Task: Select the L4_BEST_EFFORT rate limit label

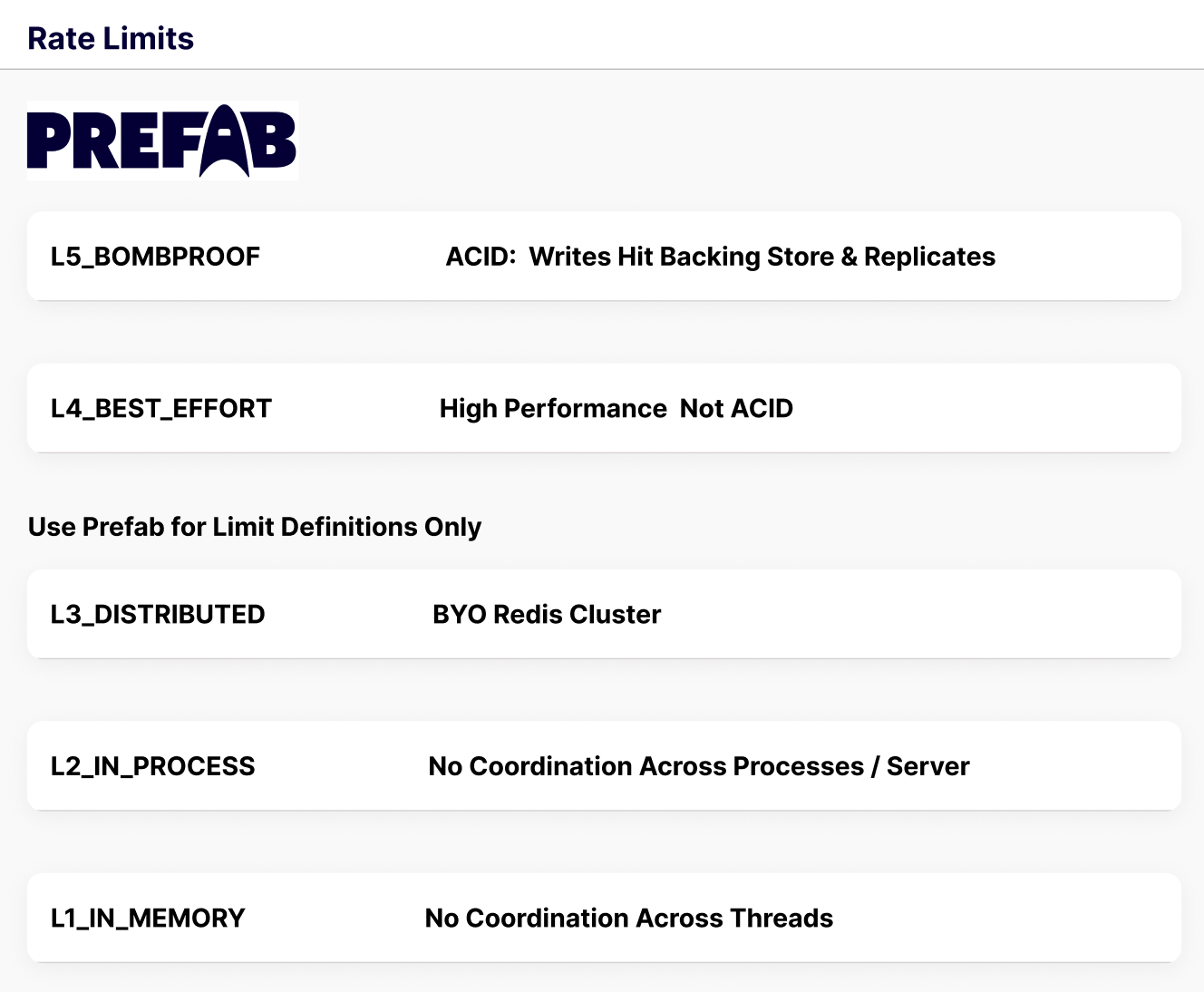Action: [x=160, y=409]
